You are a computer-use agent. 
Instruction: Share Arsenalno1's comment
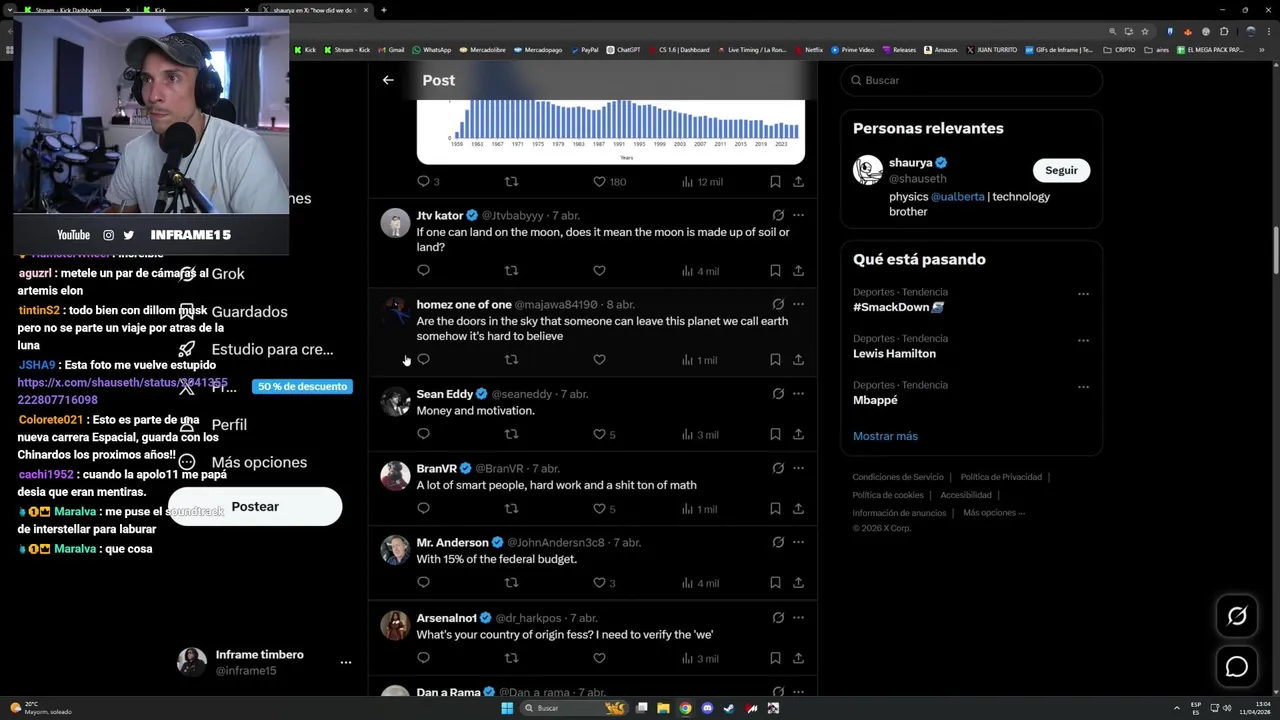point(798,658)
